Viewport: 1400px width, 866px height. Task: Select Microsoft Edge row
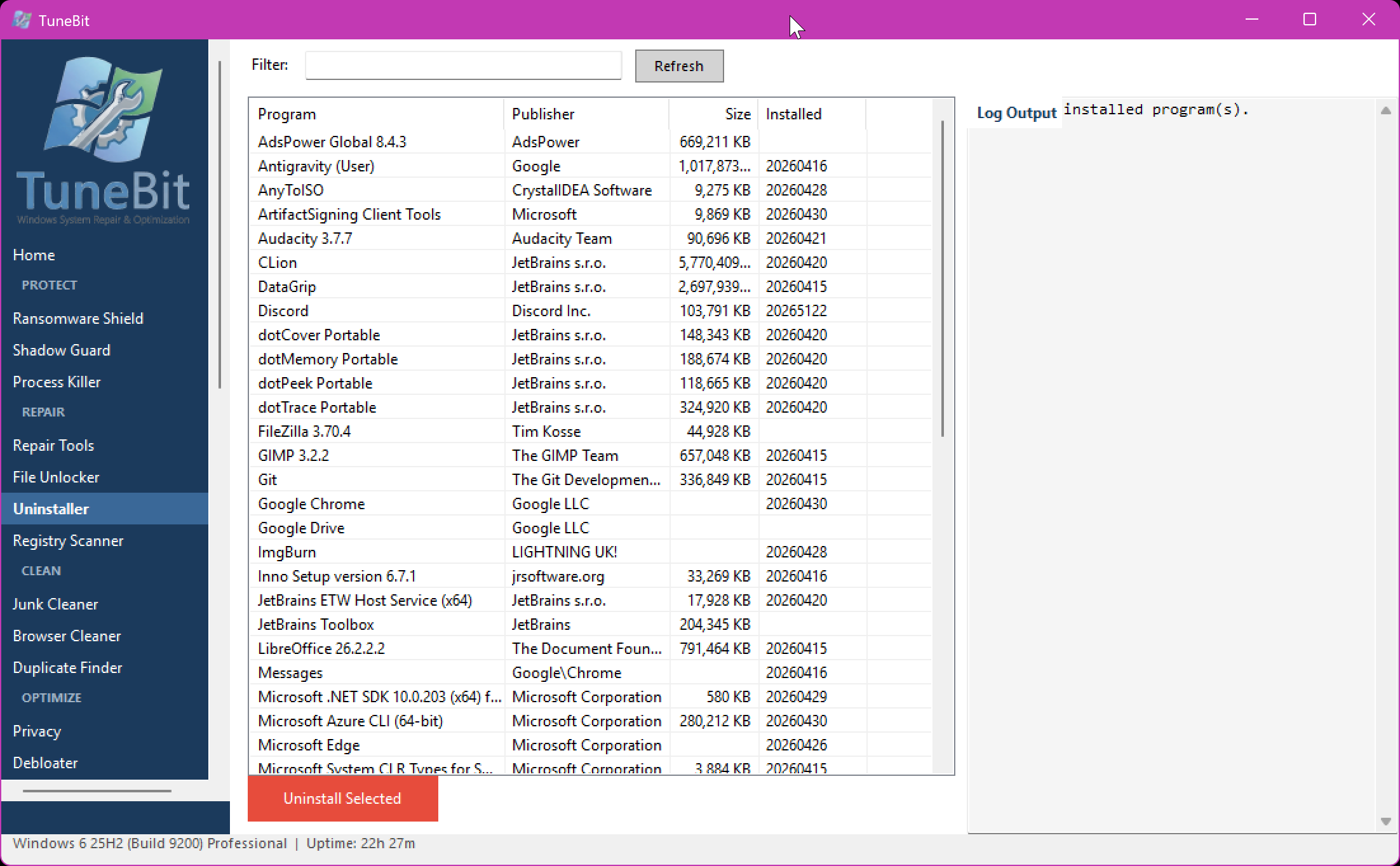coord(591,745)
